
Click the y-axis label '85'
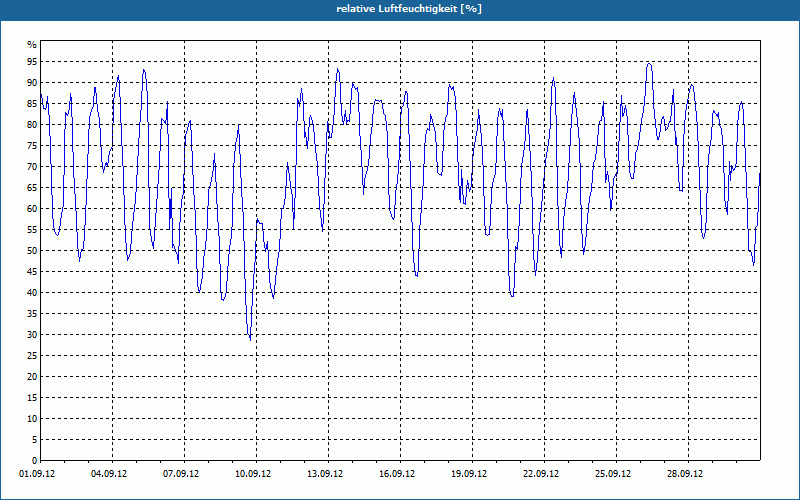(32, 104)
